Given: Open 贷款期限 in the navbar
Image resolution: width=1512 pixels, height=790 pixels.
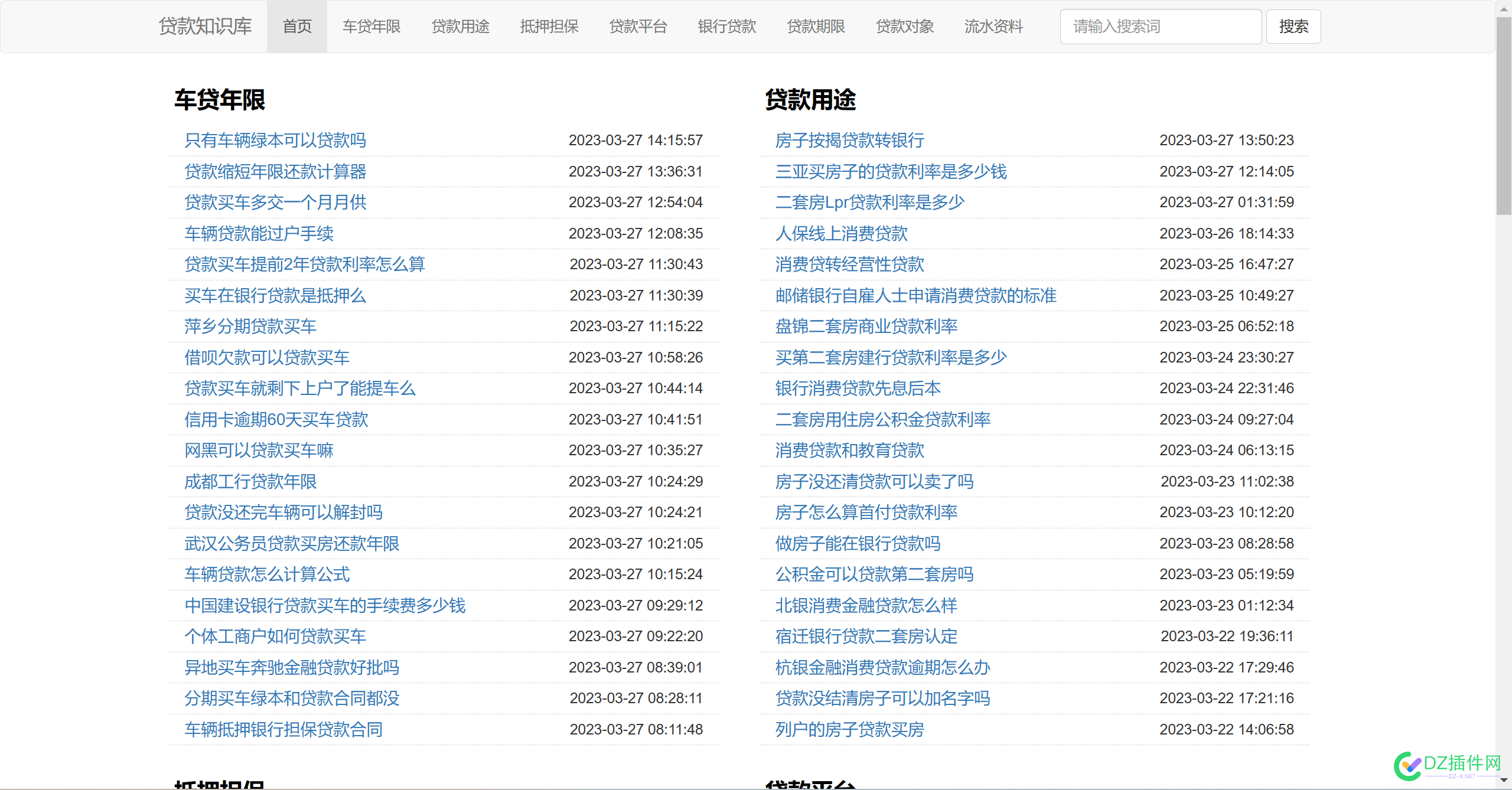Looking at the screenshot, I should coord(816,27).
